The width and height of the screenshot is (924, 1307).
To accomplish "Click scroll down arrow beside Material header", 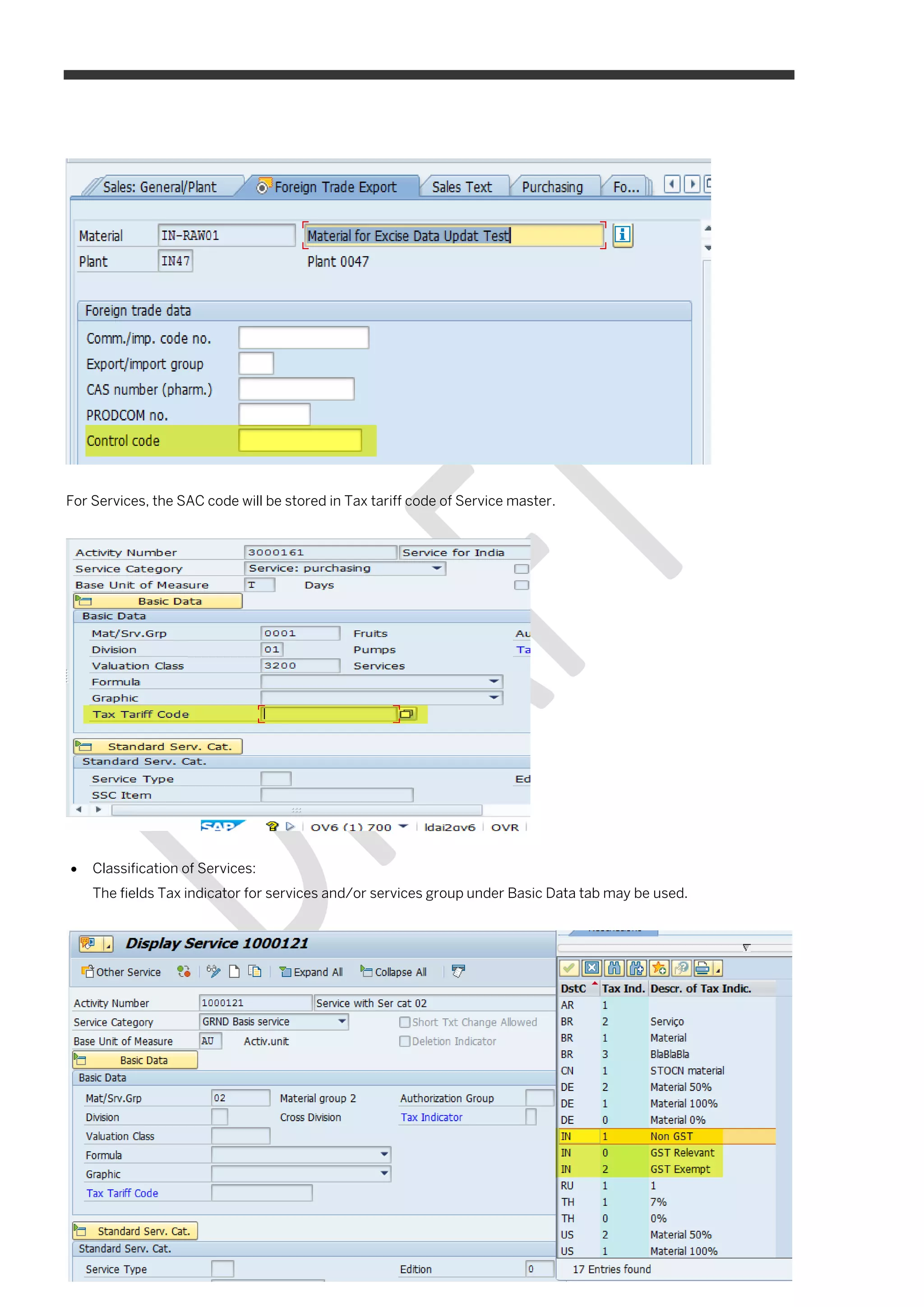I will click(x=707, y=248).
